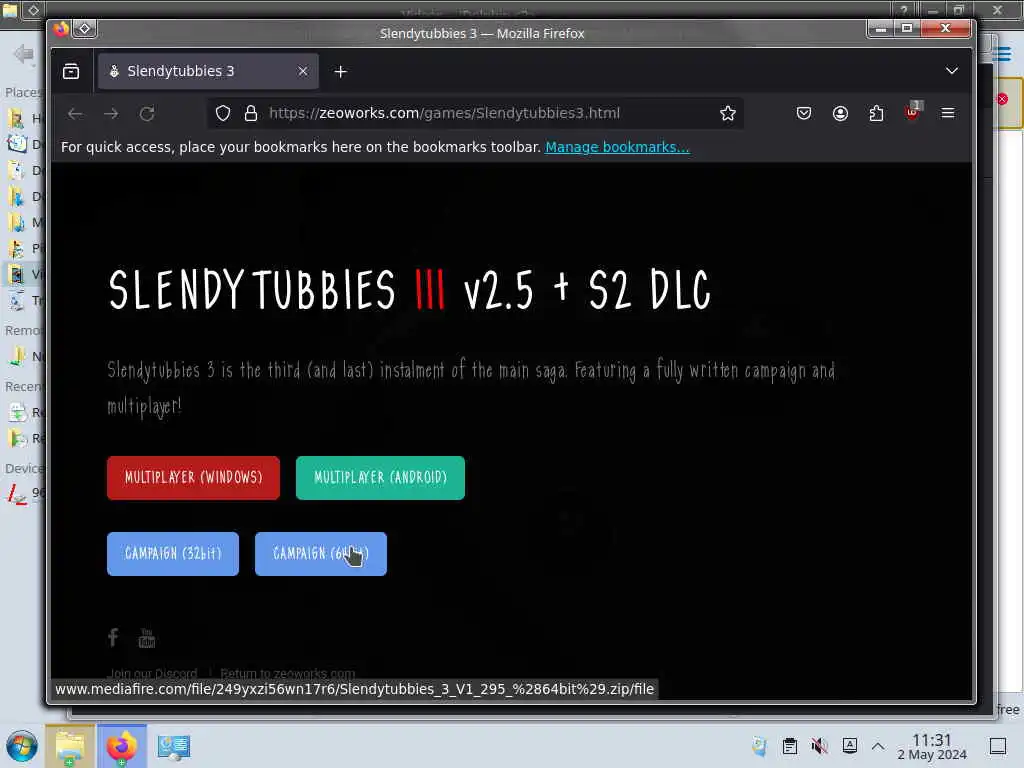Save page to Pocket

(x=804, y=113)
